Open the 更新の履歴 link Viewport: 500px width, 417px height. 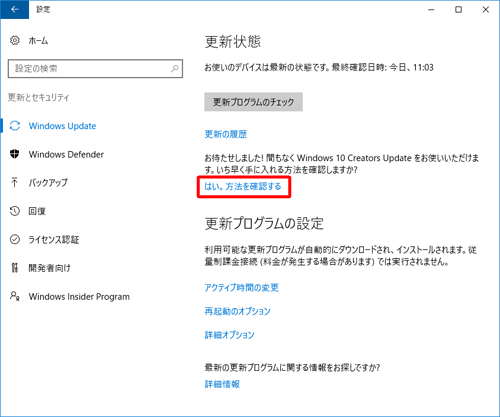226,134
